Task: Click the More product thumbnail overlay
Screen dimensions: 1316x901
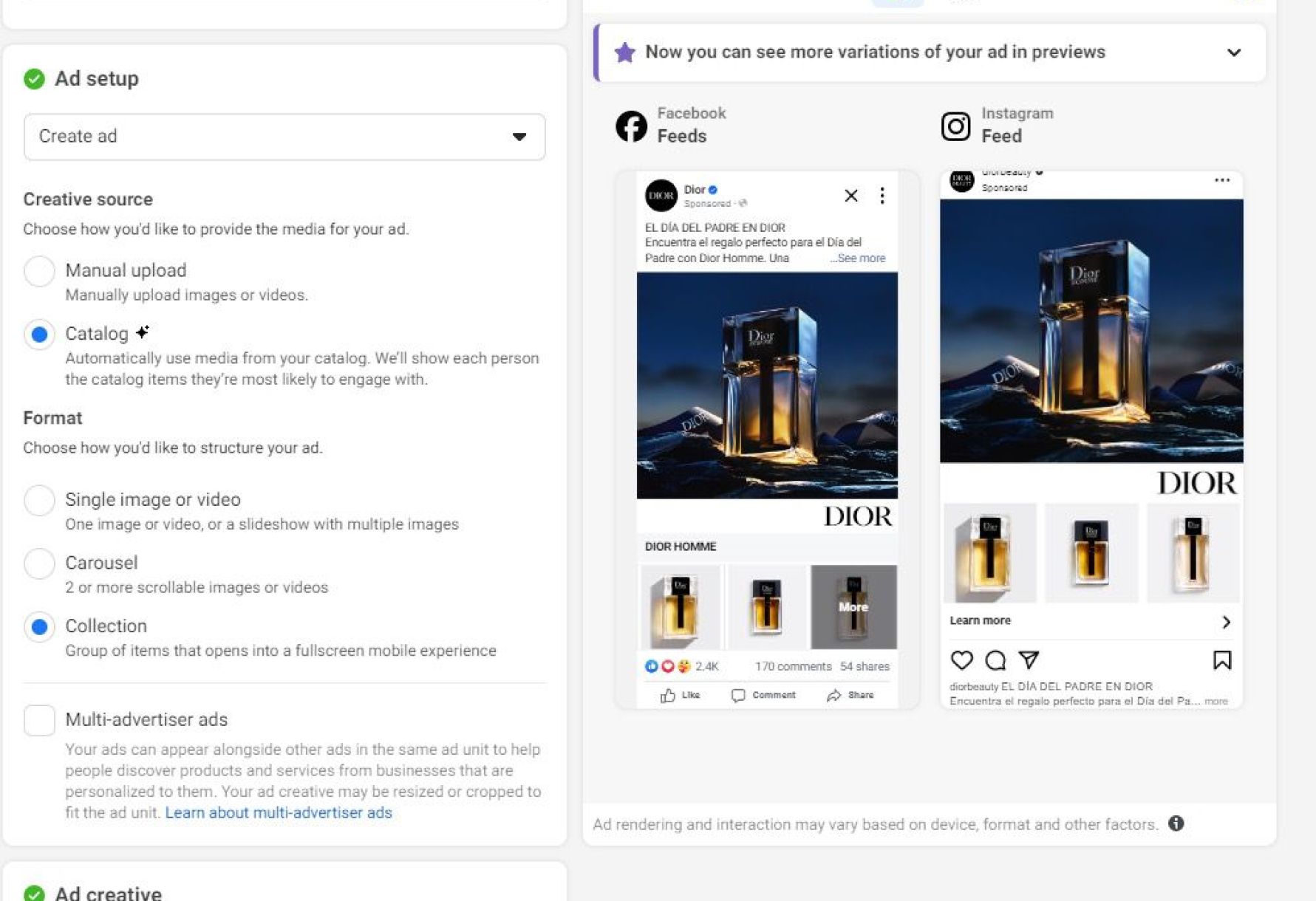Action: pos(853,607)
